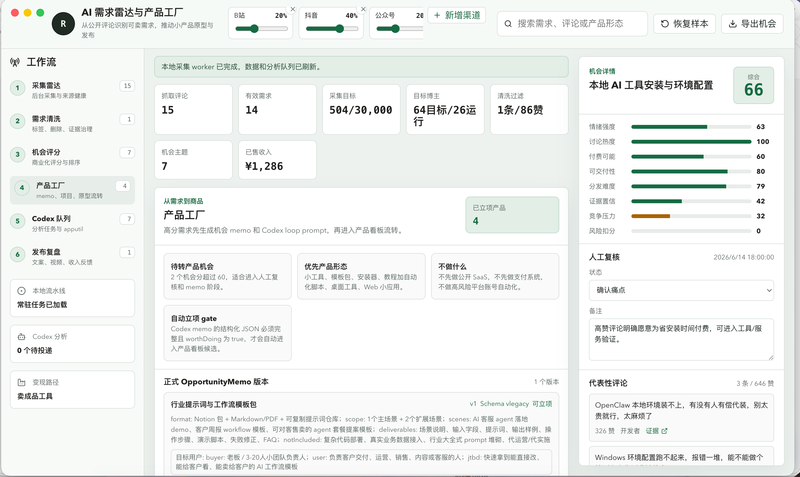Click the 导出机会 button
The height and width of the screenshot is (477, 800).
(x=752, y=23)
